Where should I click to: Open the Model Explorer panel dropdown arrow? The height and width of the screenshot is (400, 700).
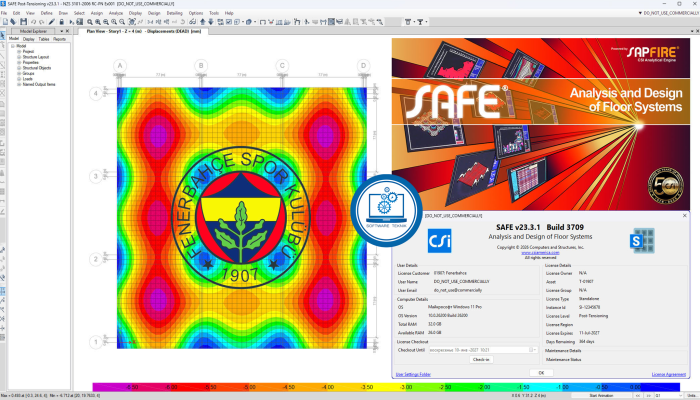coord(61,31)
